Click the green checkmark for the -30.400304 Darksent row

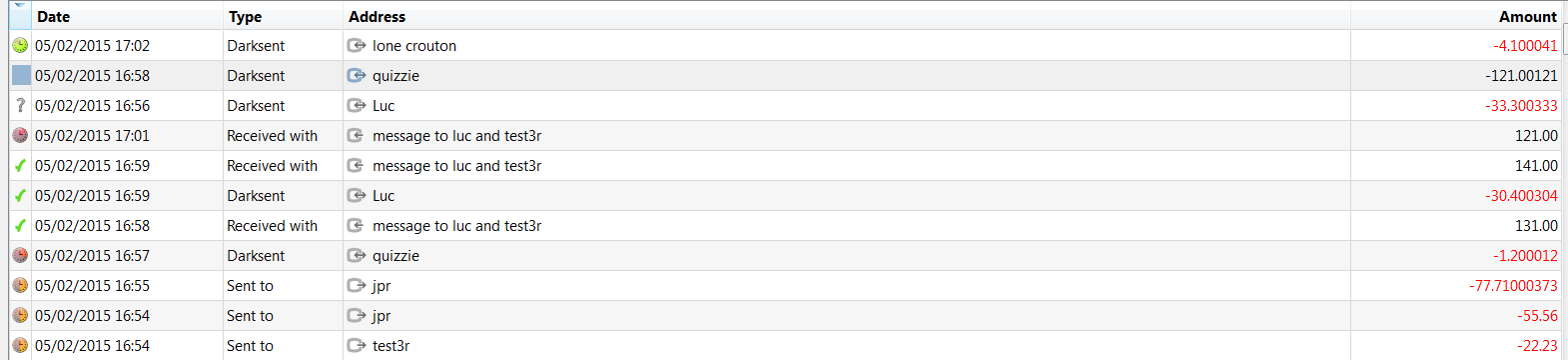pyautogui.click(x=20, y=195)
